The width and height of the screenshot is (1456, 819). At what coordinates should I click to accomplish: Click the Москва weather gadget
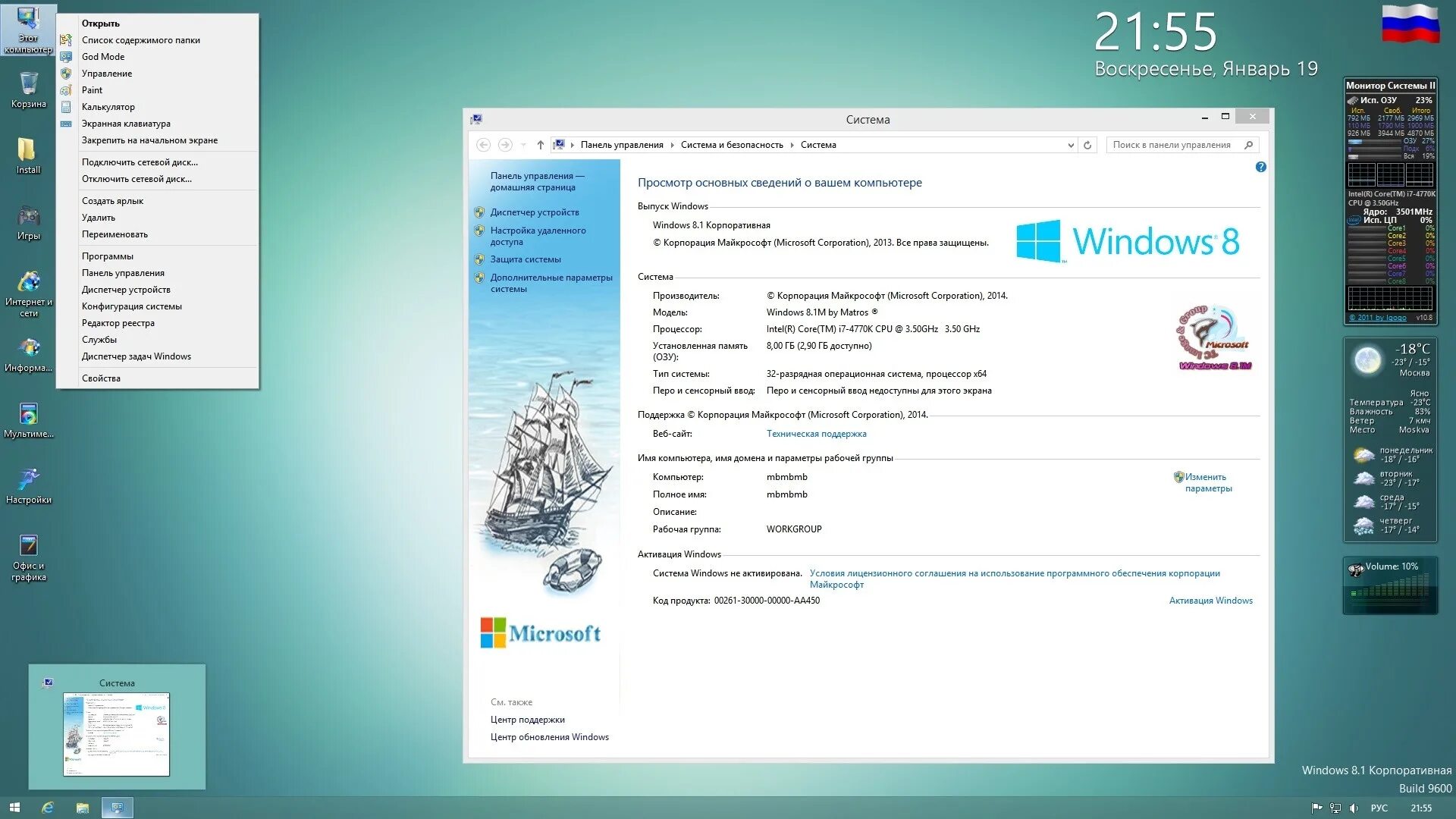point(1390,440)
